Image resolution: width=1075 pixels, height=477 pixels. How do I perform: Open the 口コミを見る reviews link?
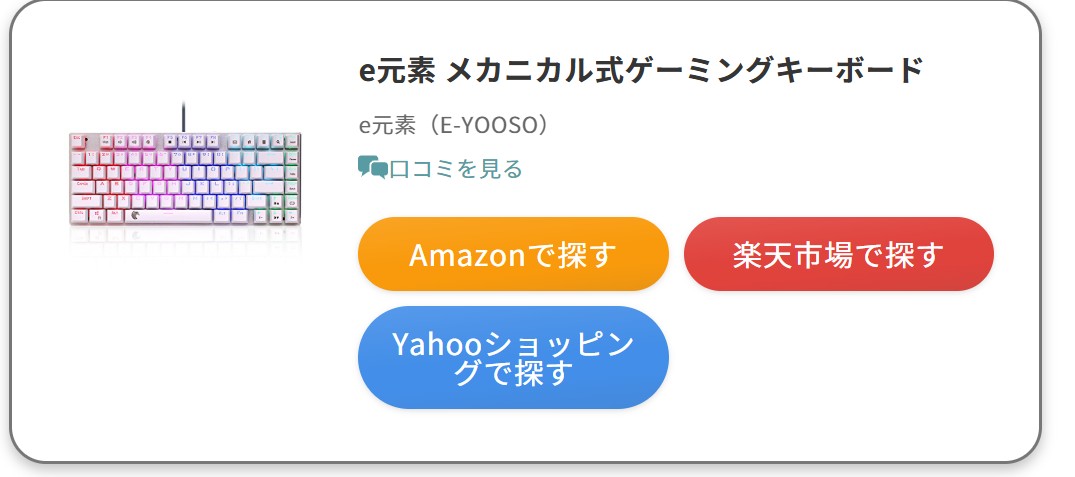pyautogui.click(x=440, y=169)
